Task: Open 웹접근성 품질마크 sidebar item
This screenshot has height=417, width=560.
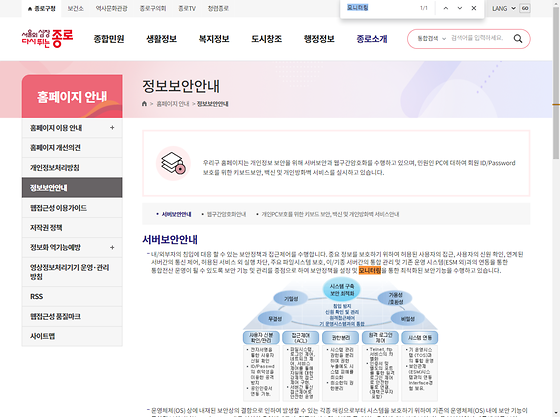Action: pyautogui.click(x=72, y=316)
